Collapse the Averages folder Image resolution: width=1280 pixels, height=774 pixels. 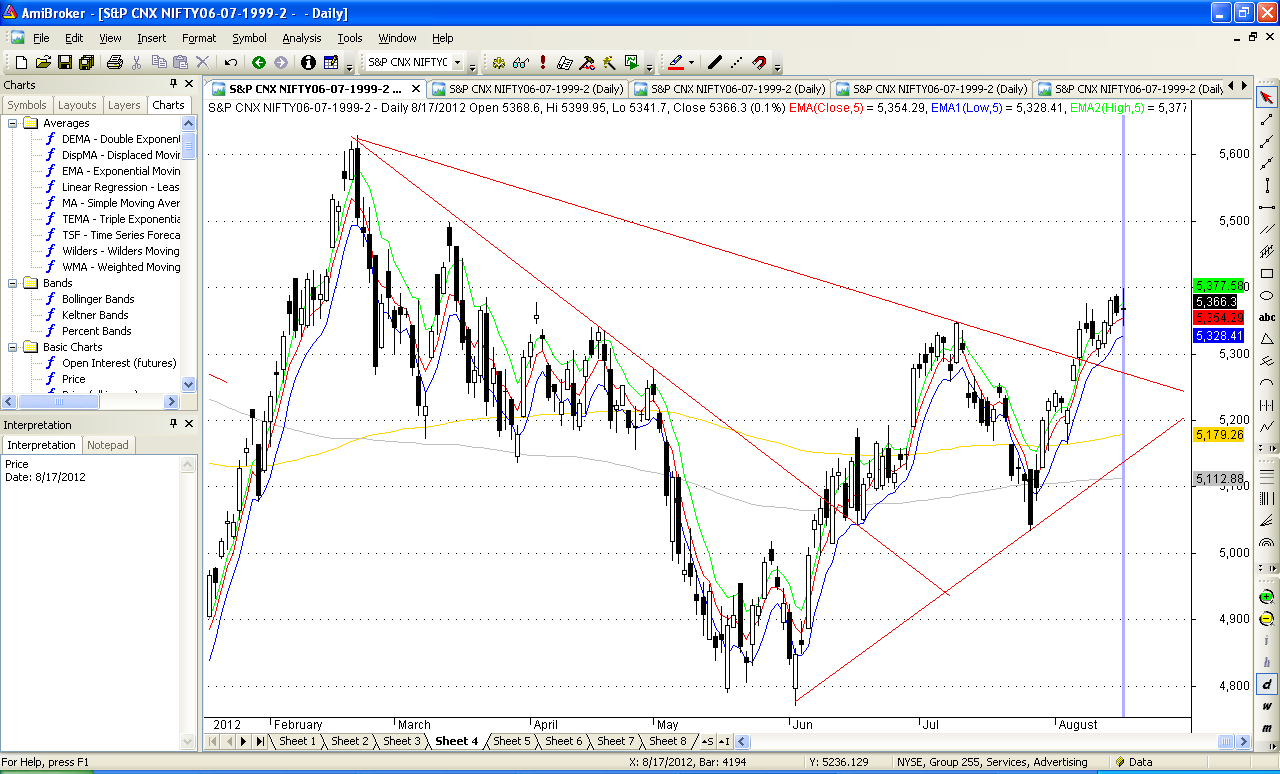pos(13,123)
